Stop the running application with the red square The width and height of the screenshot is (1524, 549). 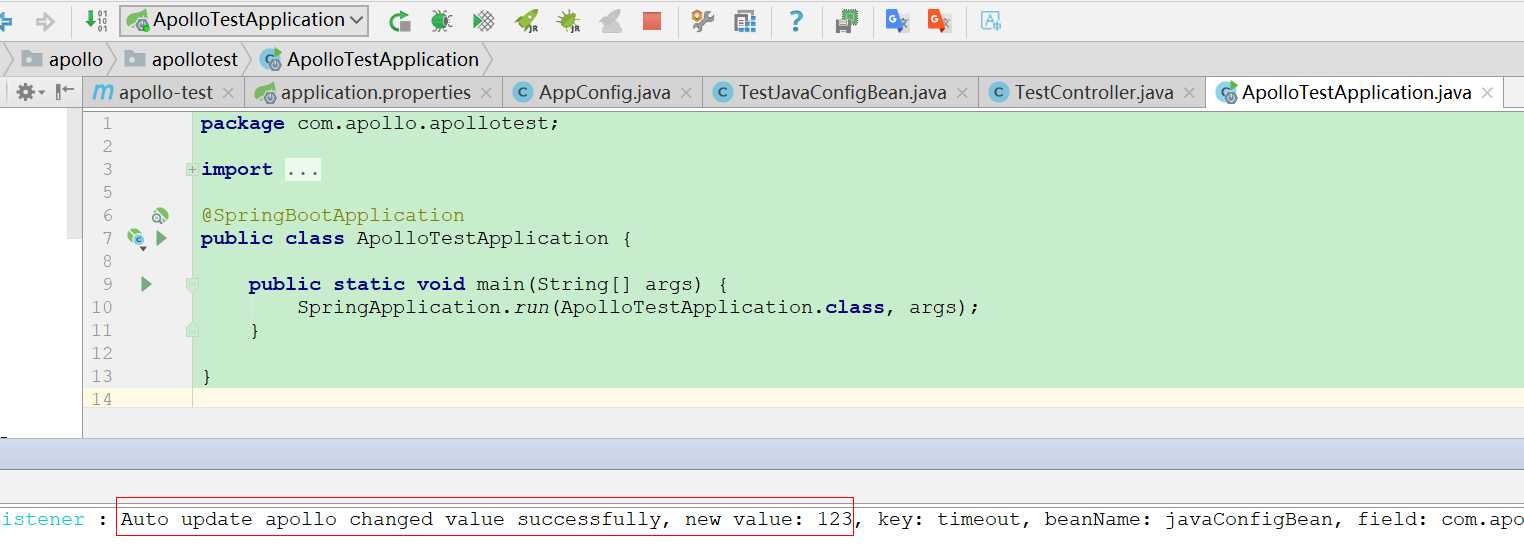click(x=652, y=20)
